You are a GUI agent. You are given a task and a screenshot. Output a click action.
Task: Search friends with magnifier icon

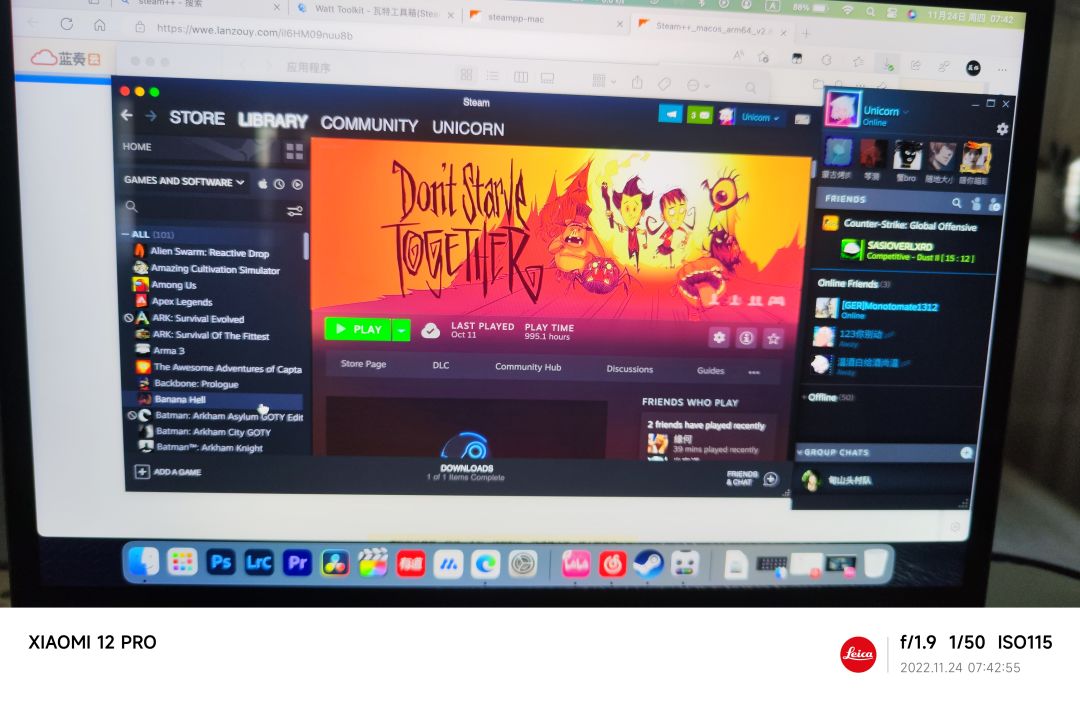coord(957,203)
